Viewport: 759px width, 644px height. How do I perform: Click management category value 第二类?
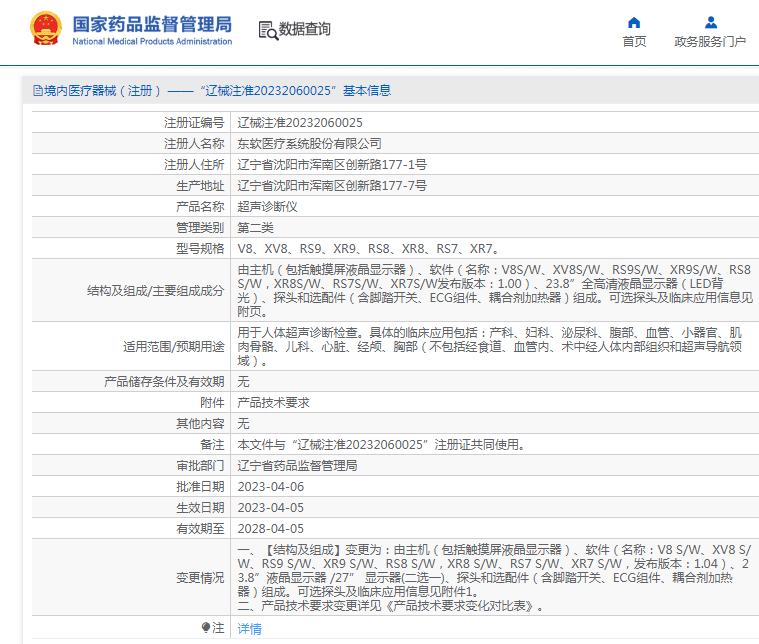[x=255, y=228]
